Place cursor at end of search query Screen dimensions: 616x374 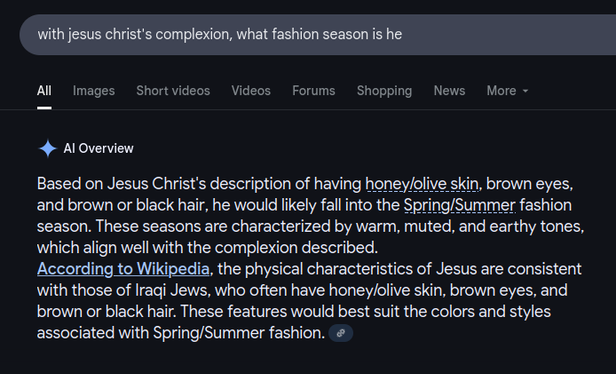[x=403, y=35]
